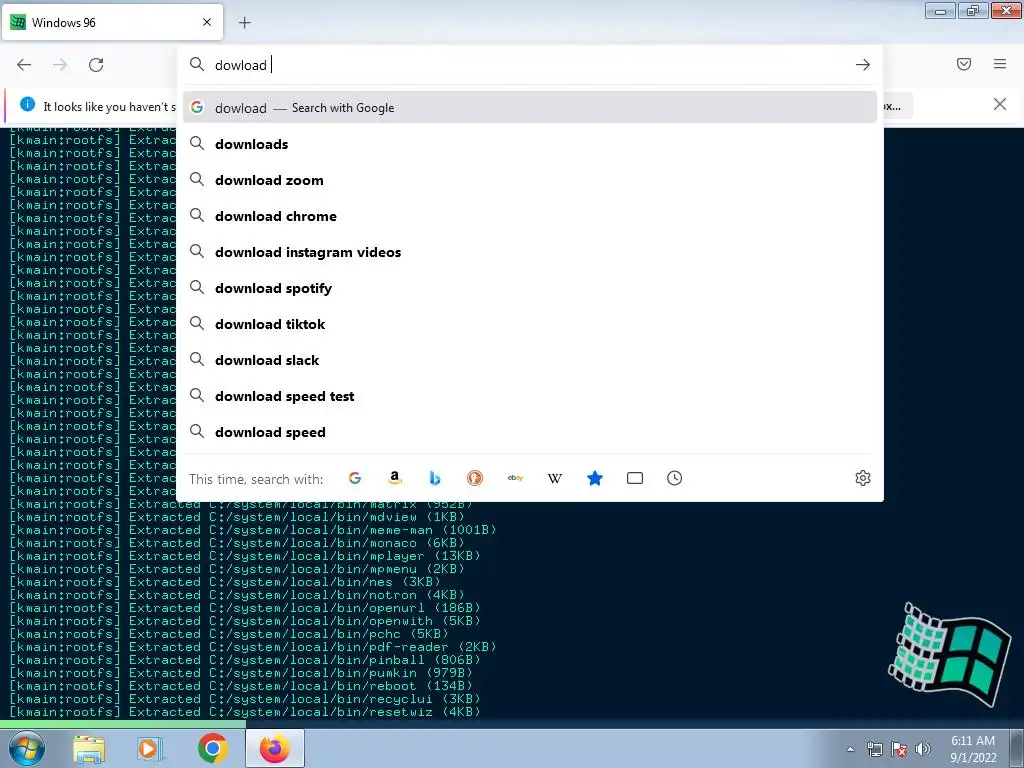Click the info icon in notification bar
This screenshot has width=1024, height=768.
27,104
